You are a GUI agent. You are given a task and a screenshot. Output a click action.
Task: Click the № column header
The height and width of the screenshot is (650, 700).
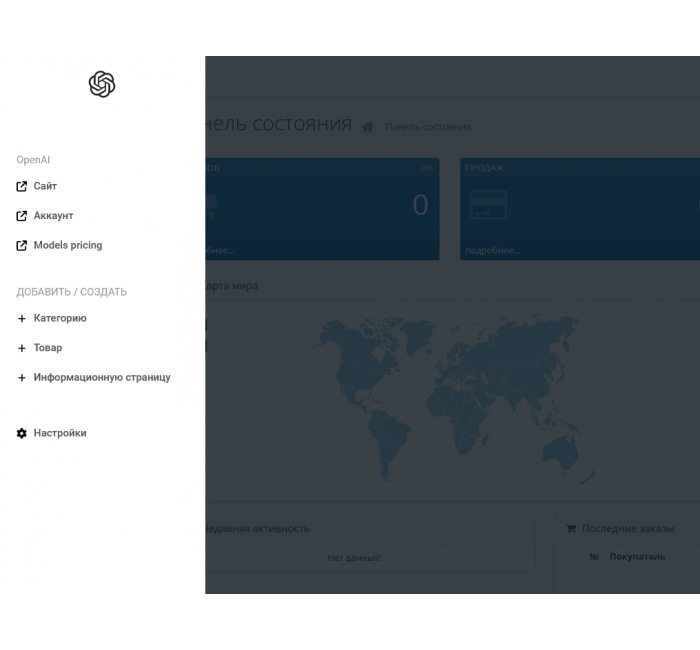point(594,557)
